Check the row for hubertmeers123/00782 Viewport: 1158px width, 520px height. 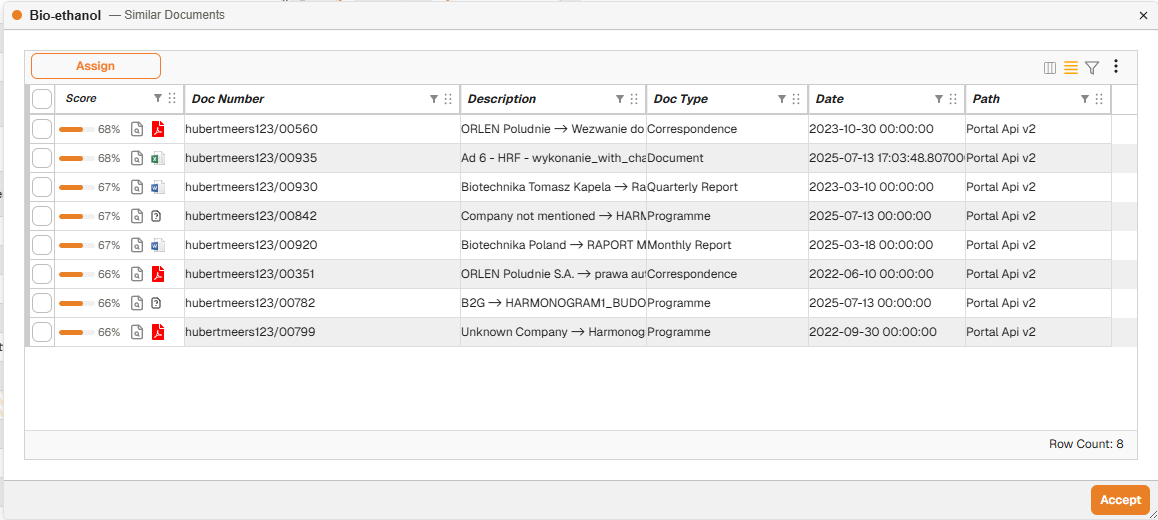[x=42, y=303]
